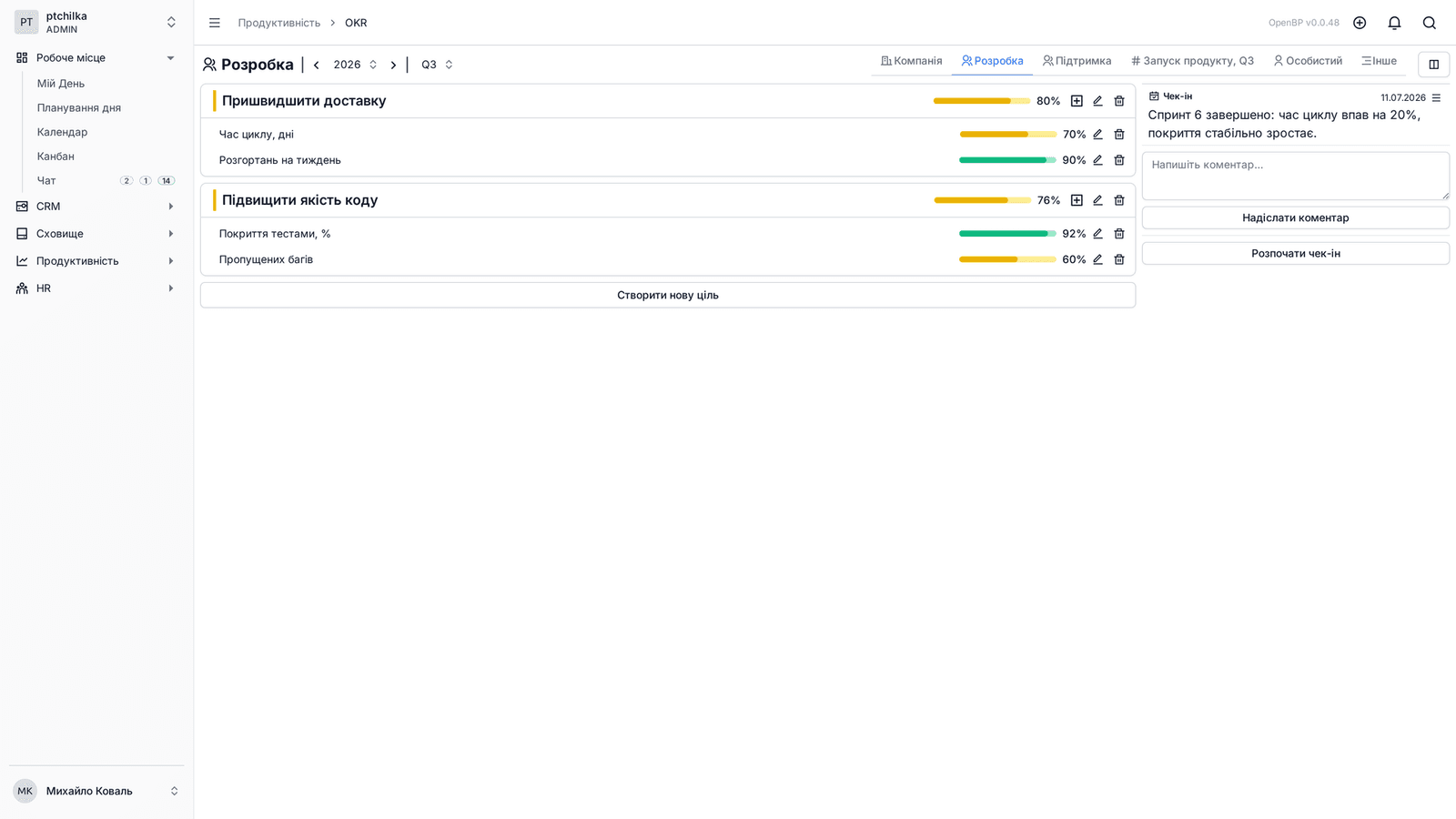Image resolution: width=1456 pixels, height=819 pixels.
Task: Click Надіслати коментар button
Action: [1296, 217]
